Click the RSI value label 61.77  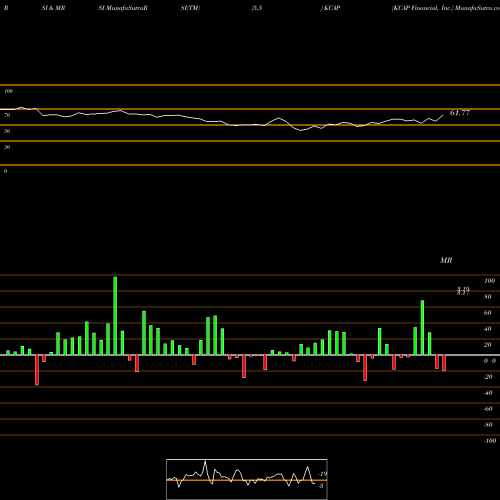[x=460, y=113]
